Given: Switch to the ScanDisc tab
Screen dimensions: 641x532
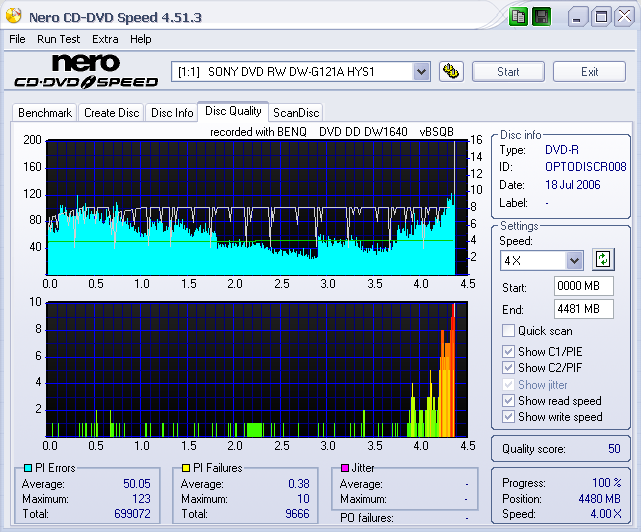Looking at the screenshot, I should click(x=296, y=113).
